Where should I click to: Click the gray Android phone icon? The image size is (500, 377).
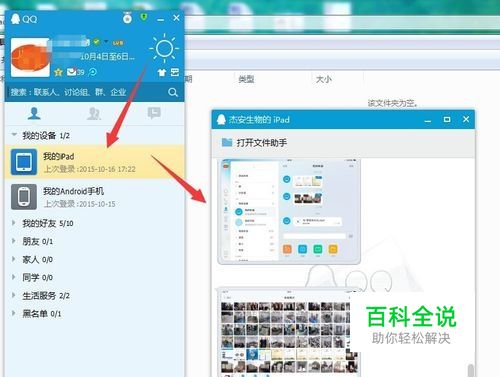point(24,197)
